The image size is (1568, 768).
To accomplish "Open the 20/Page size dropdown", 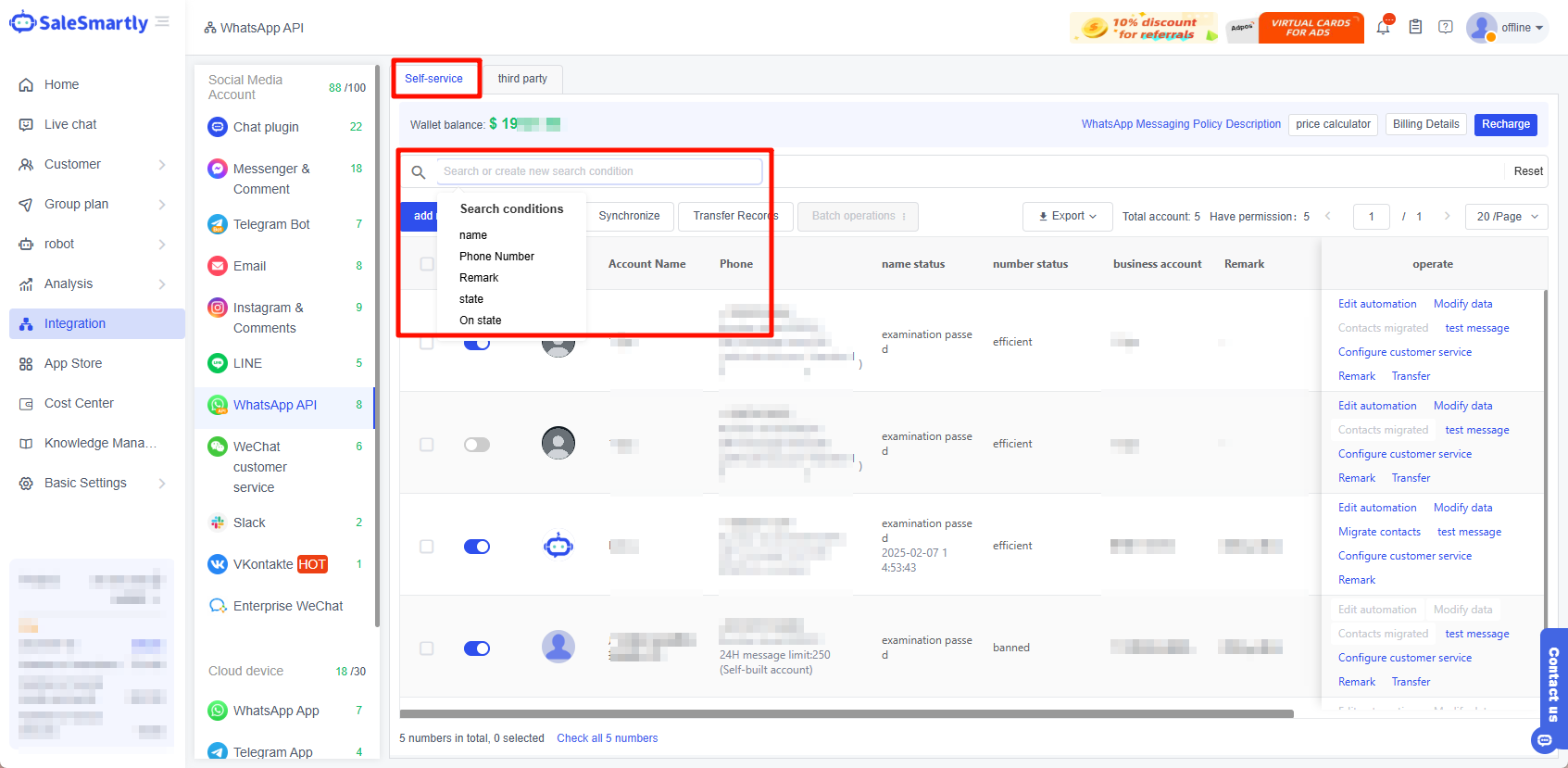I will [x=1506, y=217].
